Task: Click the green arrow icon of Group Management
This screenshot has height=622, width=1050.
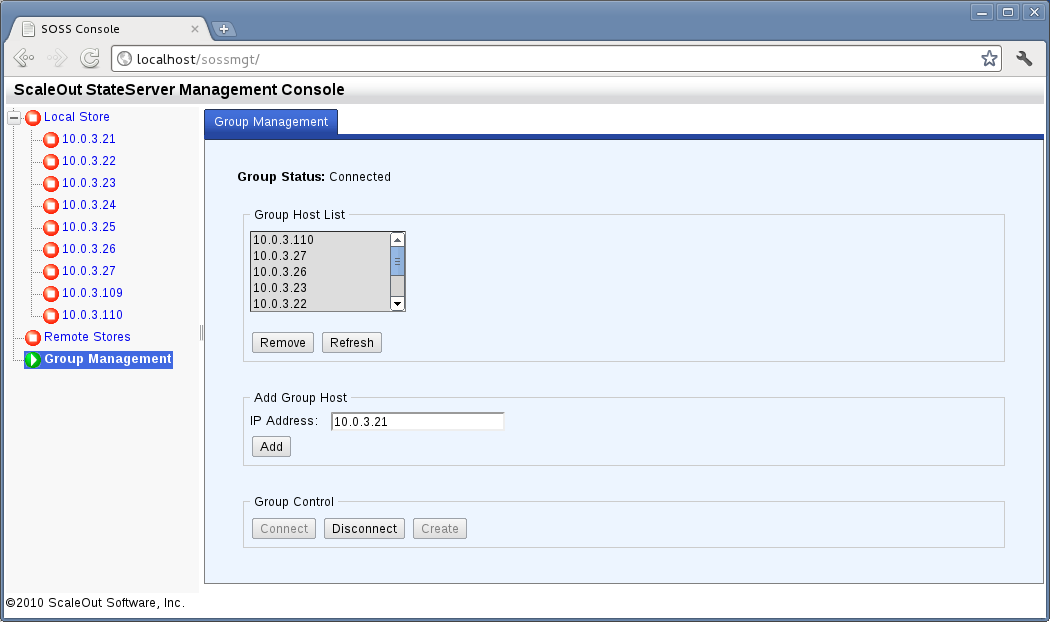Action: coord(33,360)
